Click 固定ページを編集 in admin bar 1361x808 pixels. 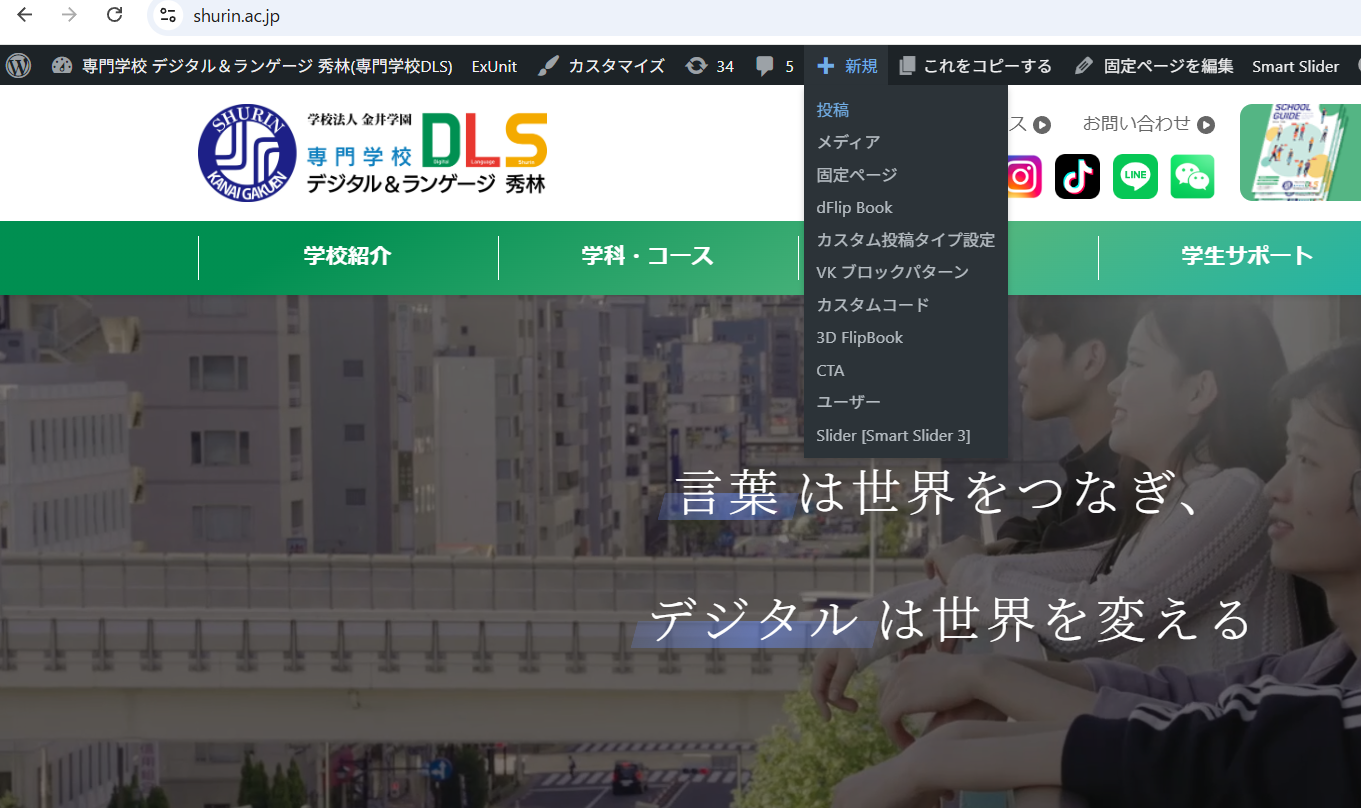(x=1155, y=66)
